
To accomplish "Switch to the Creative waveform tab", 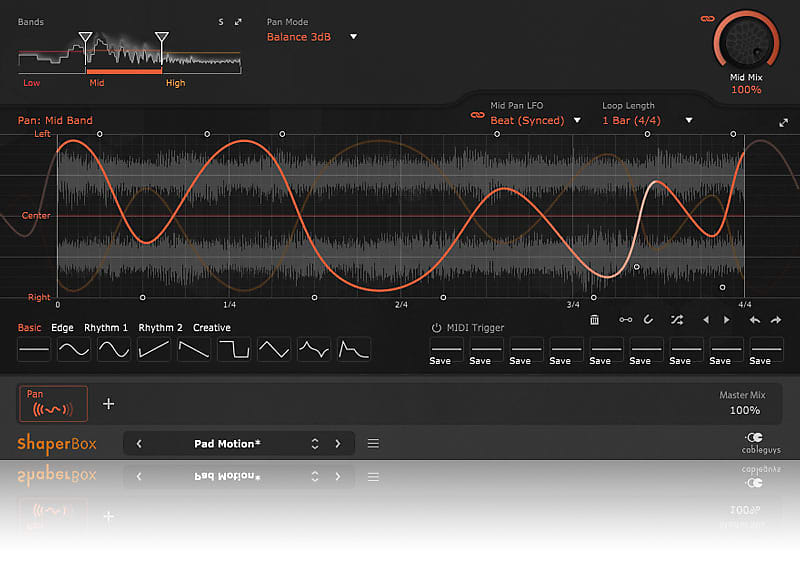I will [211, 328].
